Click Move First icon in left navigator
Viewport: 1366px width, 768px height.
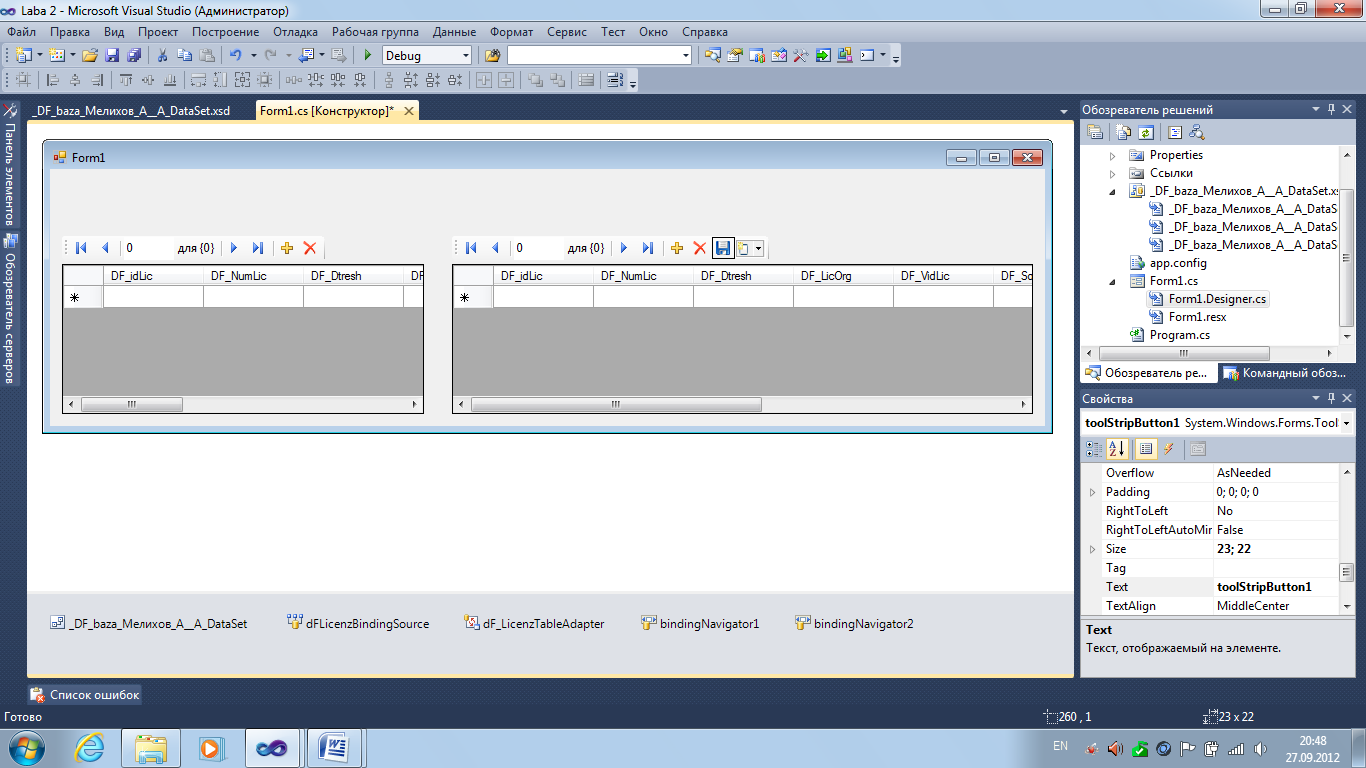tap(82, 248)
